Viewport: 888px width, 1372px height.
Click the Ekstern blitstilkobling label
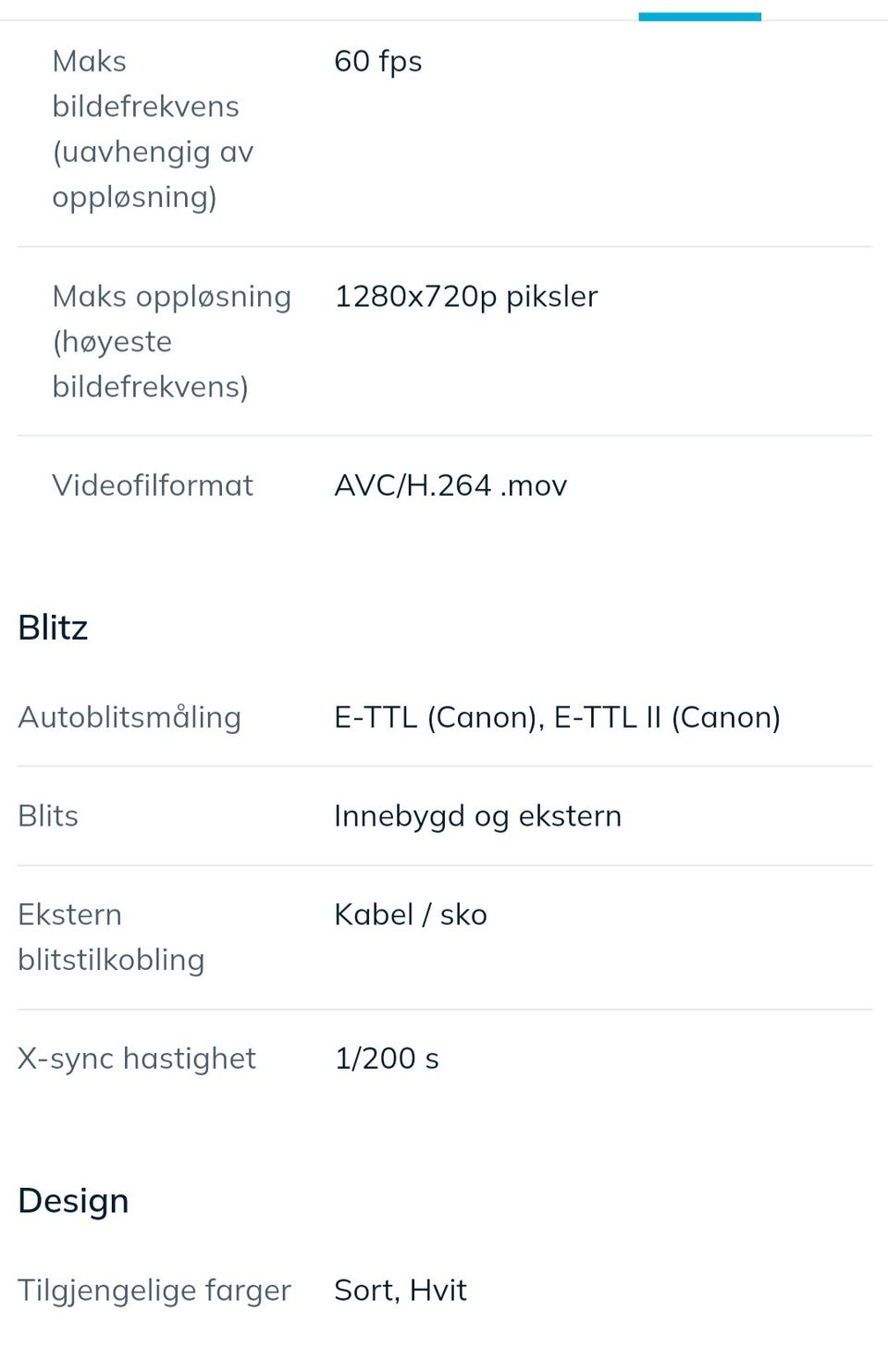110,937
